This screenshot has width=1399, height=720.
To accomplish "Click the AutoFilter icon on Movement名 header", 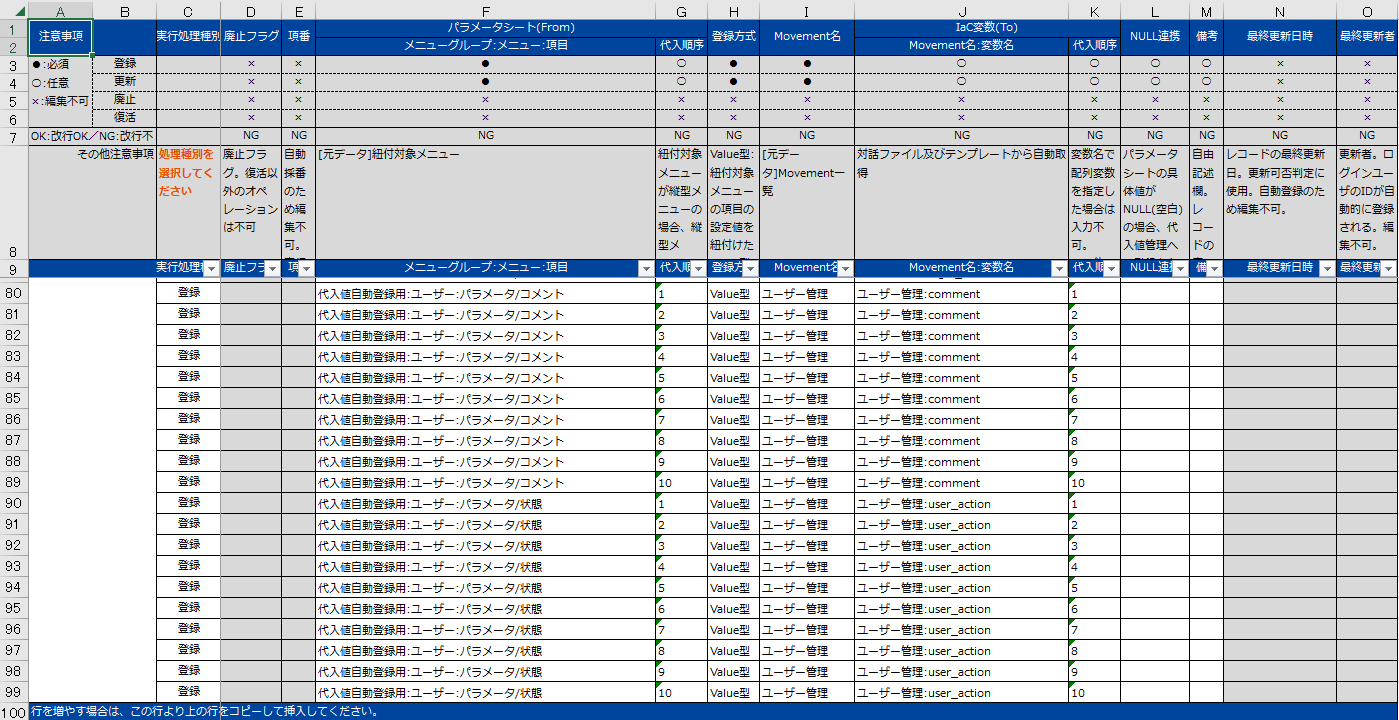I will pyautogui.click(x=845, y=267).
